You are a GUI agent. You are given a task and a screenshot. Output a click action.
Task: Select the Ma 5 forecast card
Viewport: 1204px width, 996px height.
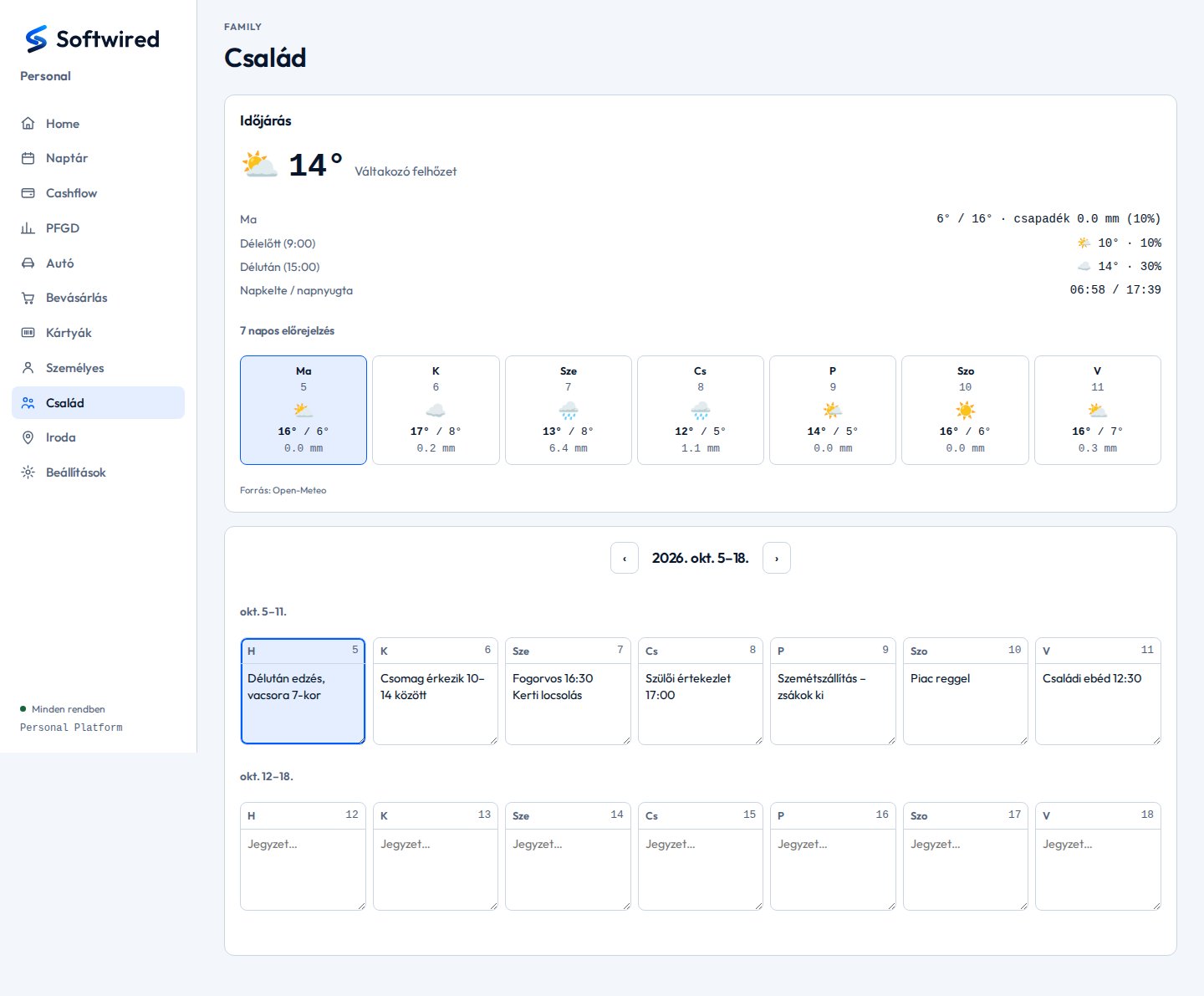point(304,410)
